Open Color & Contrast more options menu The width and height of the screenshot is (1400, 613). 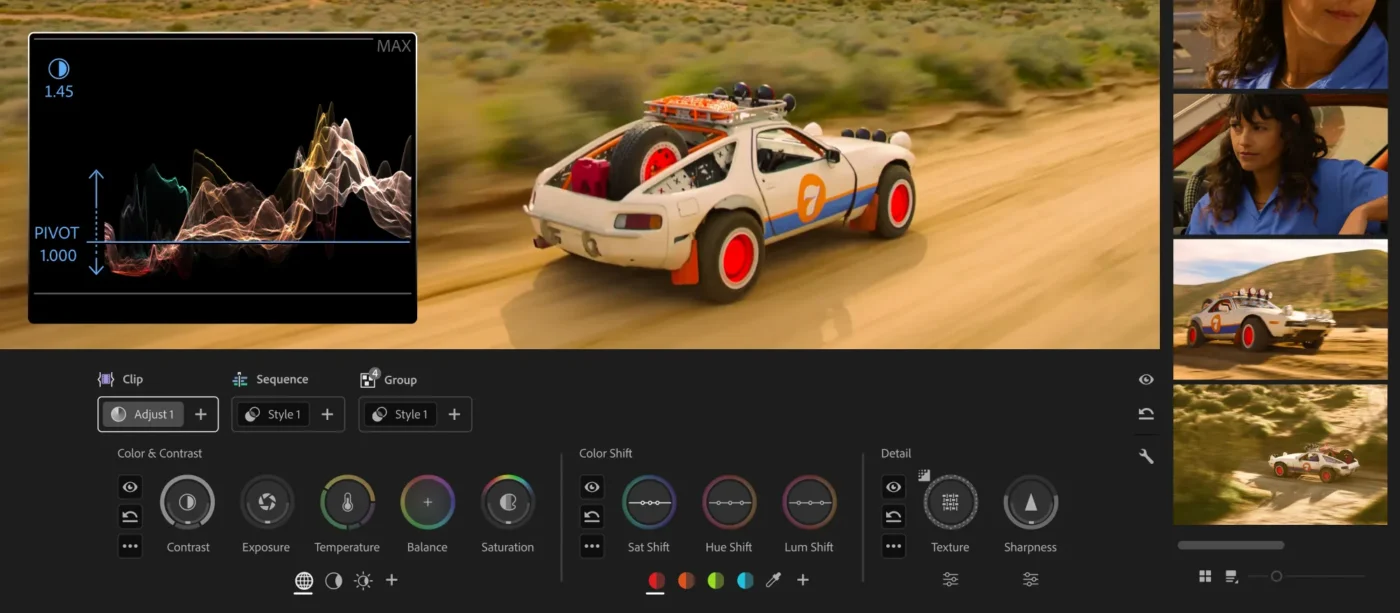point(130,546)
